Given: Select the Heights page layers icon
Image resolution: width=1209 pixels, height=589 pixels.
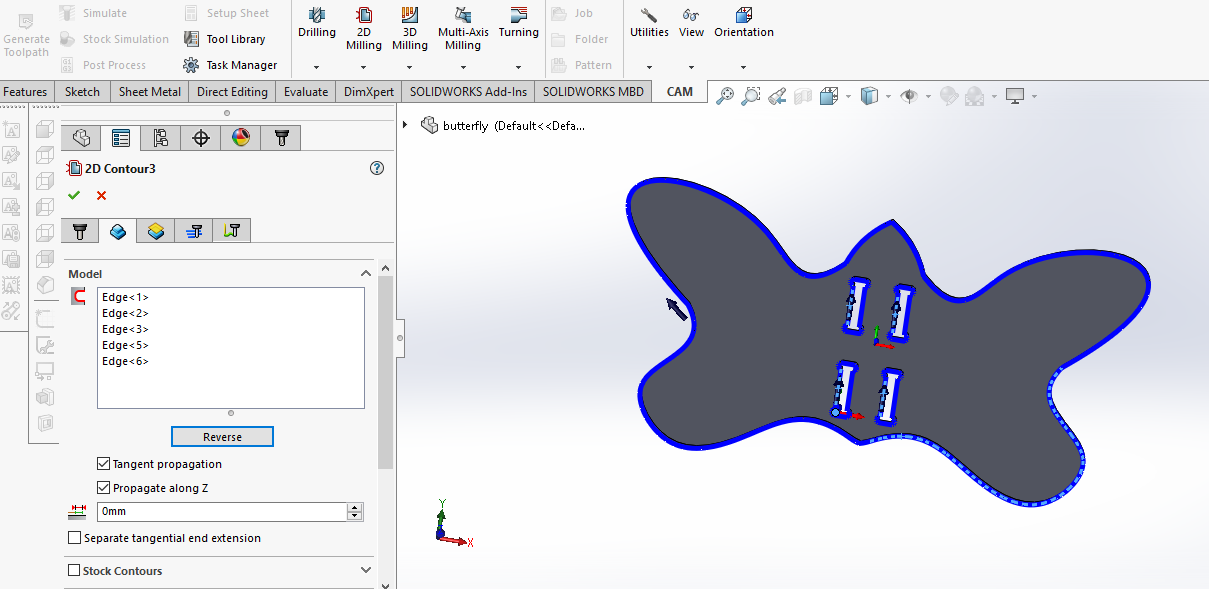Looking at the screenshot, I should (155, 231).
